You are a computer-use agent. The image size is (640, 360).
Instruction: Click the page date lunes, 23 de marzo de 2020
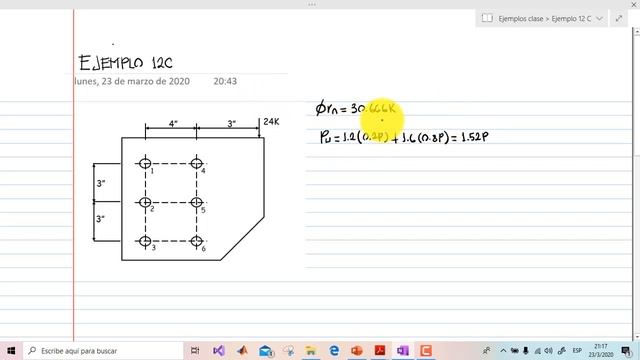[132, 81]
